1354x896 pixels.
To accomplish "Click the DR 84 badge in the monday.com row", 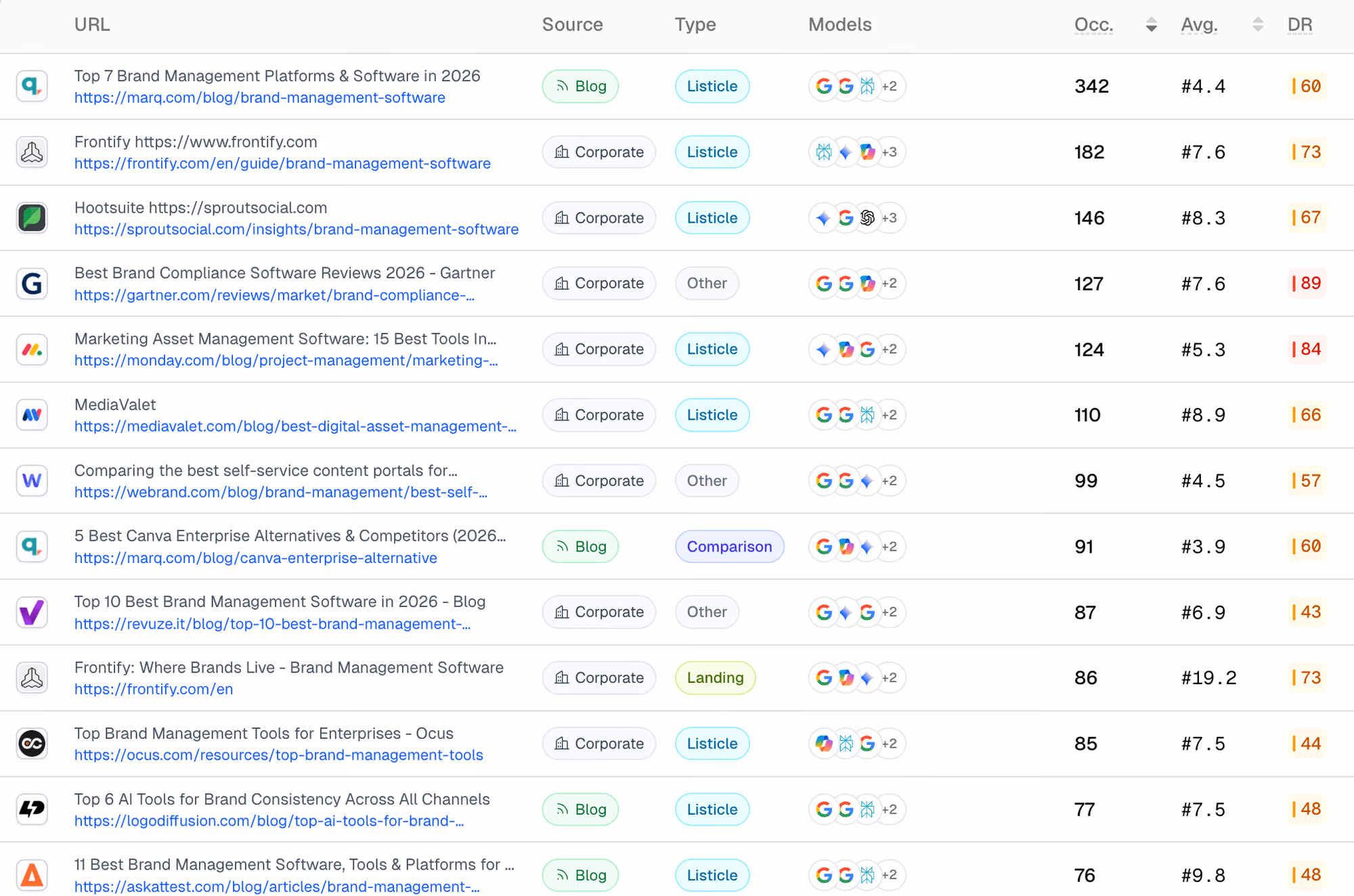I will pos(1307,349).
